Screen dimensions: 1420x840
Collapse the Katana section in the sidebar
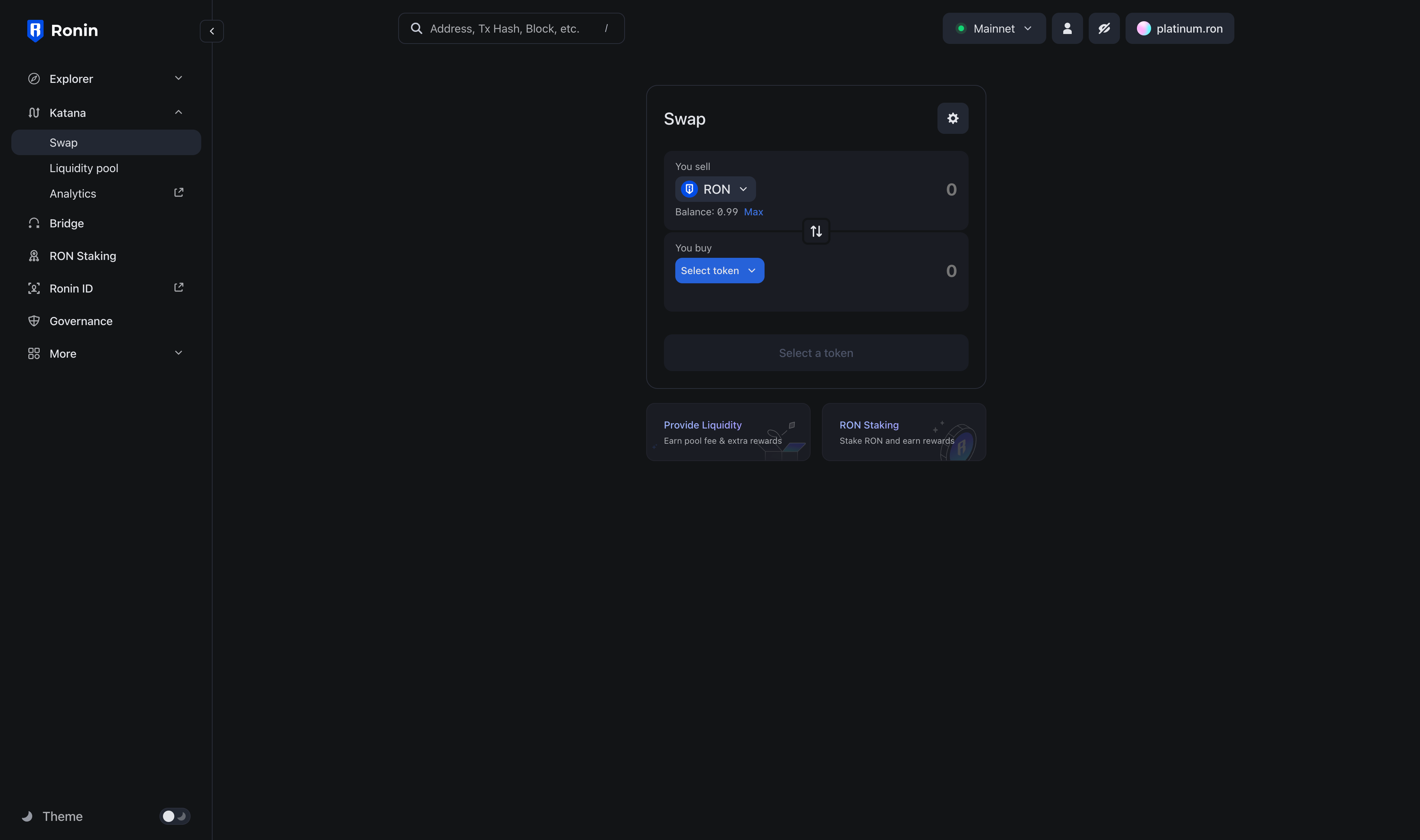[178, 112]
